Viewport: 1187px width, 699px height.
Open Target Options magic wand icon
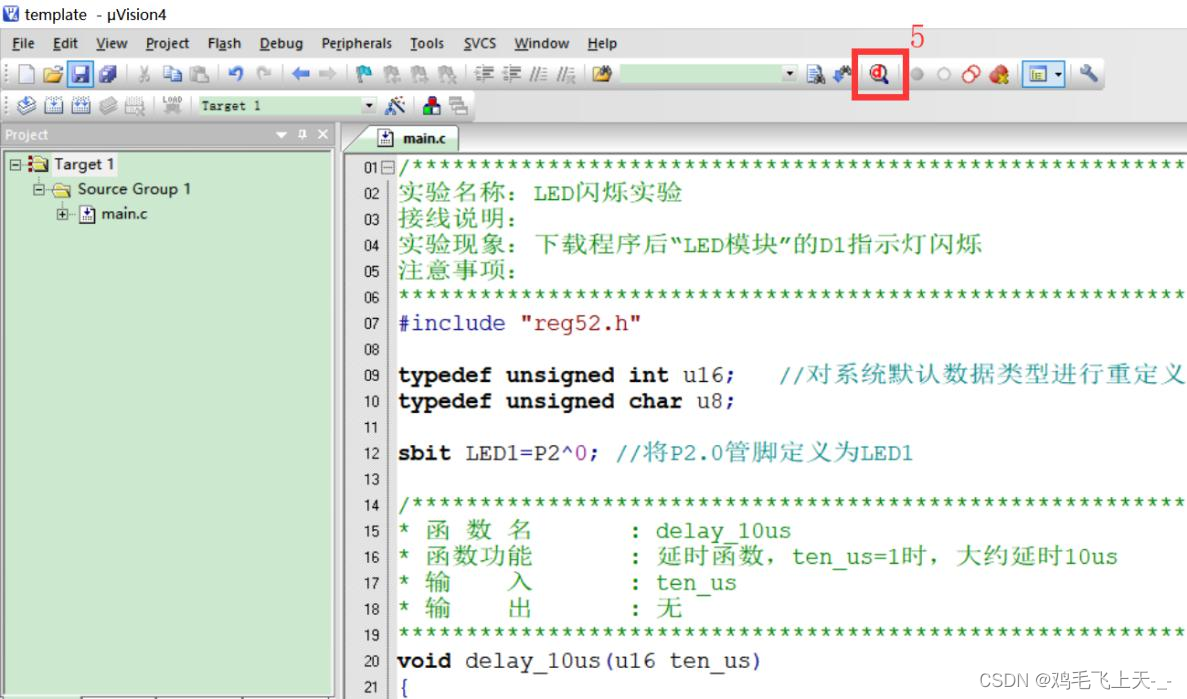pos(395,105)
